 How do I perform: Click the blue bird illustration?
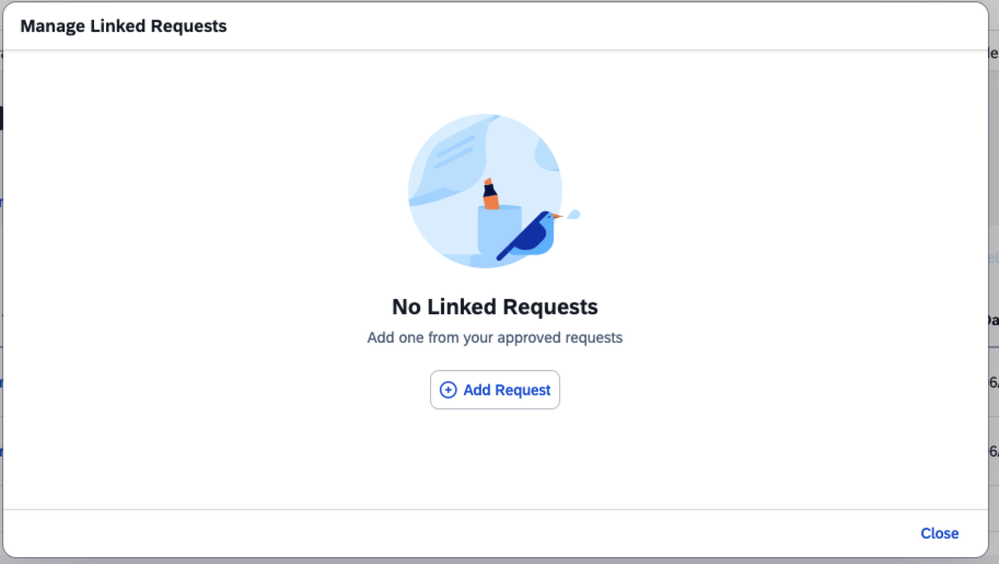point(529,235)
